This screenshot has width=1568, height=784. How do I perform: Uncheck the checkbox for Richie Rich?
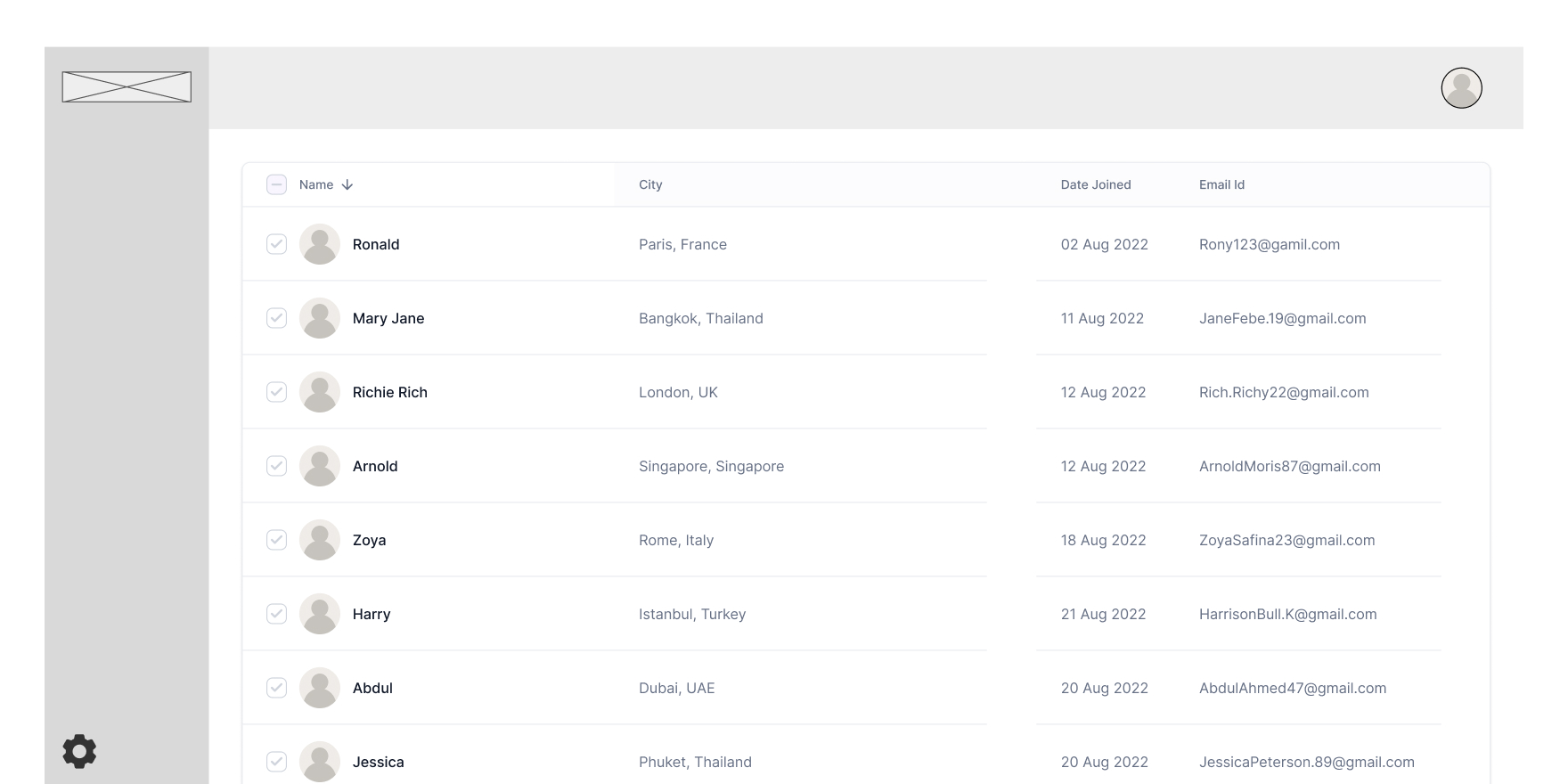(x=276, y=392)
